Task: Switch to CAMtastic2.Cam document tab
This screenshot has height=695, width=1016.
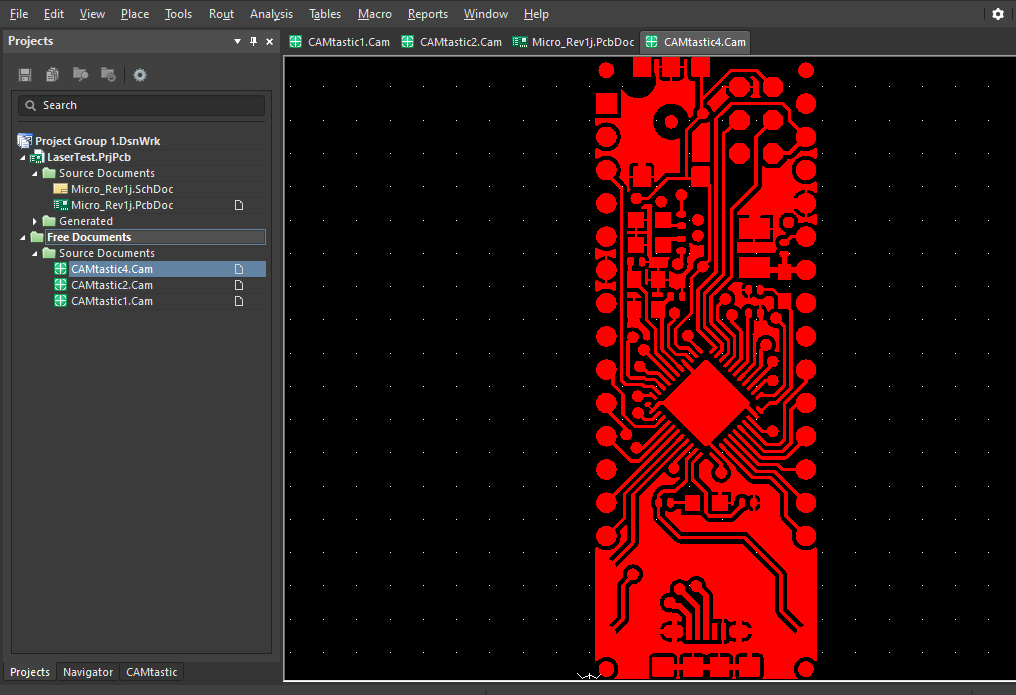Action: (452, 42)
